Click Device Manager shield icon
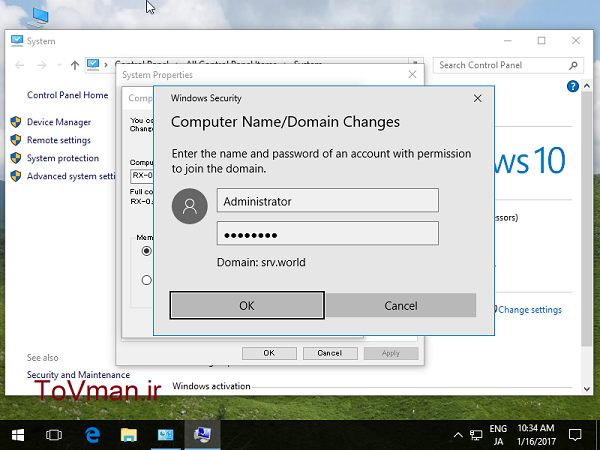Viewport: 600px width, 450px height. click(x=16, y=122)
